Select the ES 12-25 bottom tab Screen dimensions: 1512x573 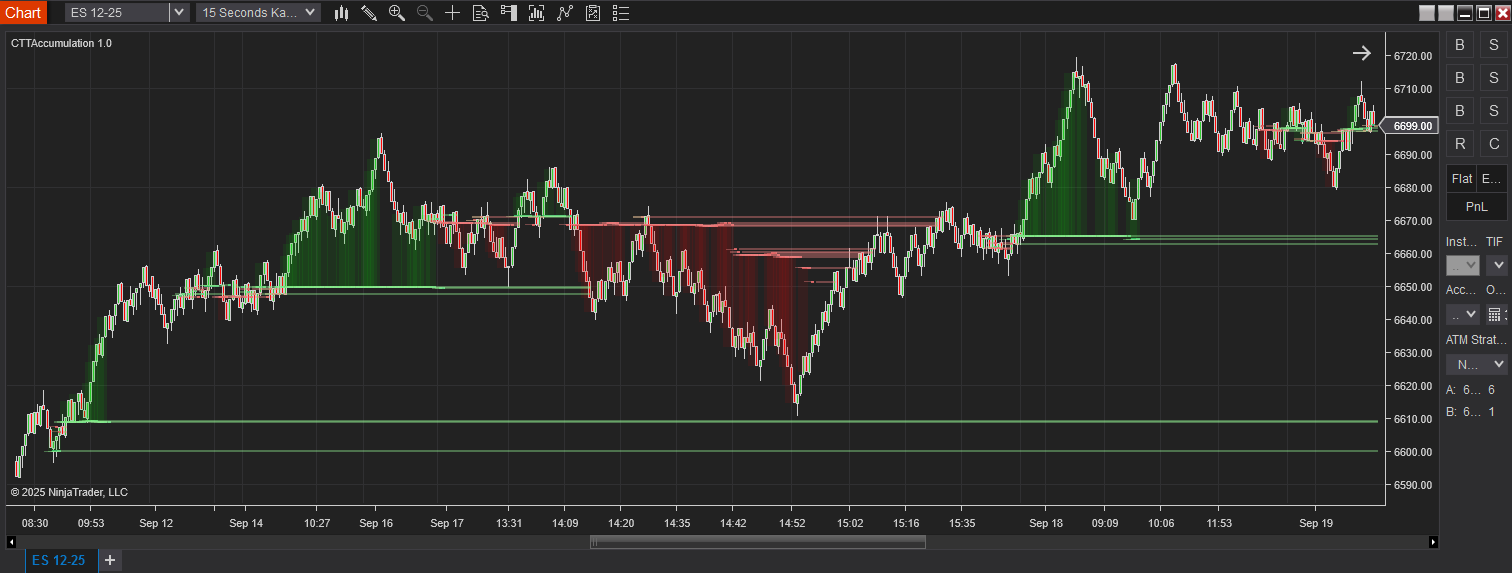(58, 560)
